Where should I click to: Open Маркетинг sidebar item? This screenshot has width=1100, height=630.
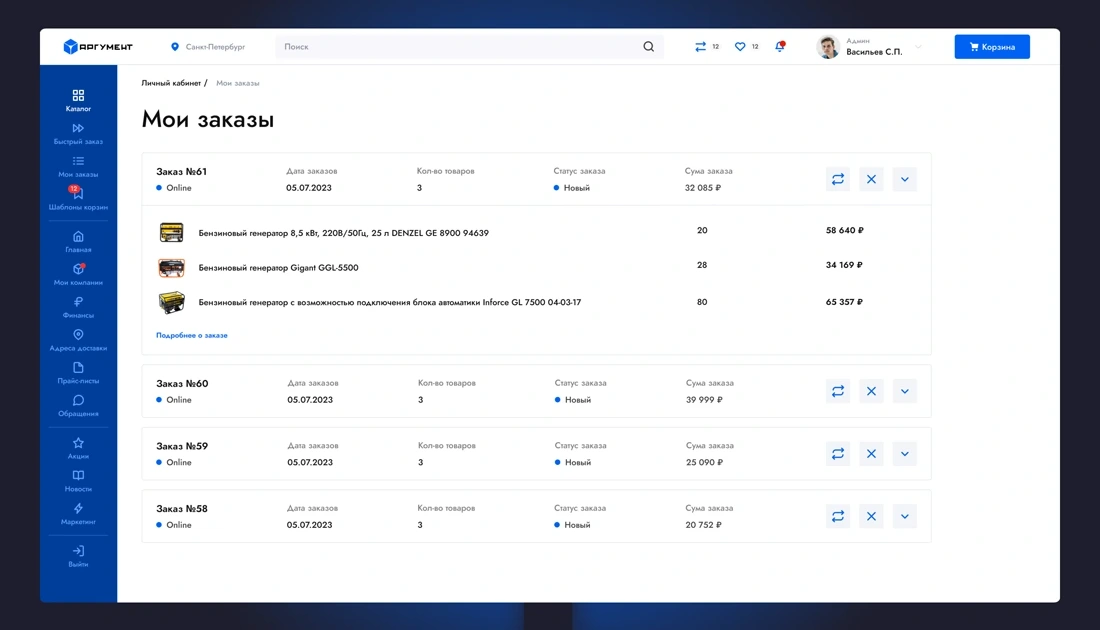pyautogui.click(x=78, y=514)
